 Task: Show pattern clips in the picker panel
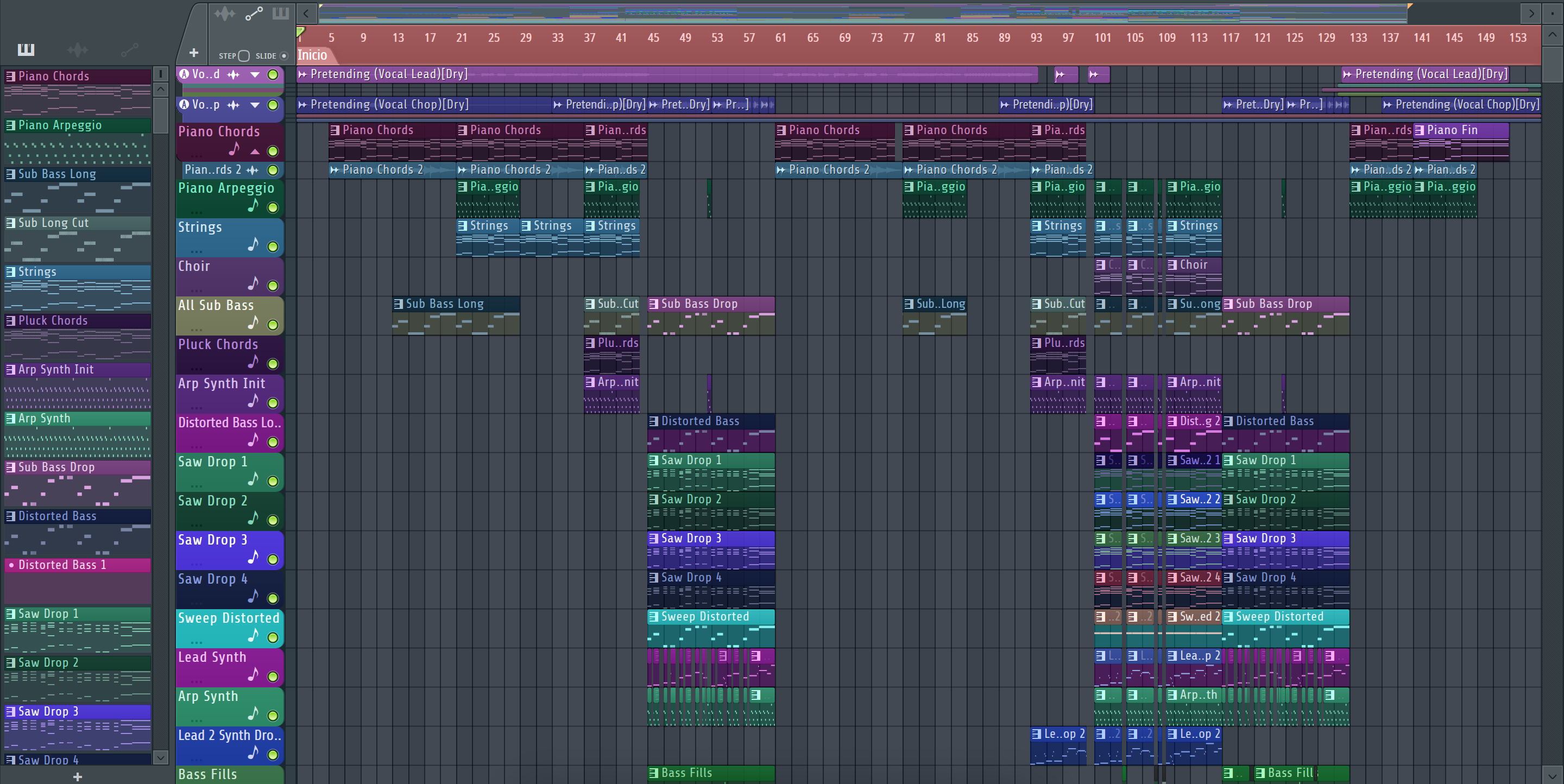(x=26, y=50)
